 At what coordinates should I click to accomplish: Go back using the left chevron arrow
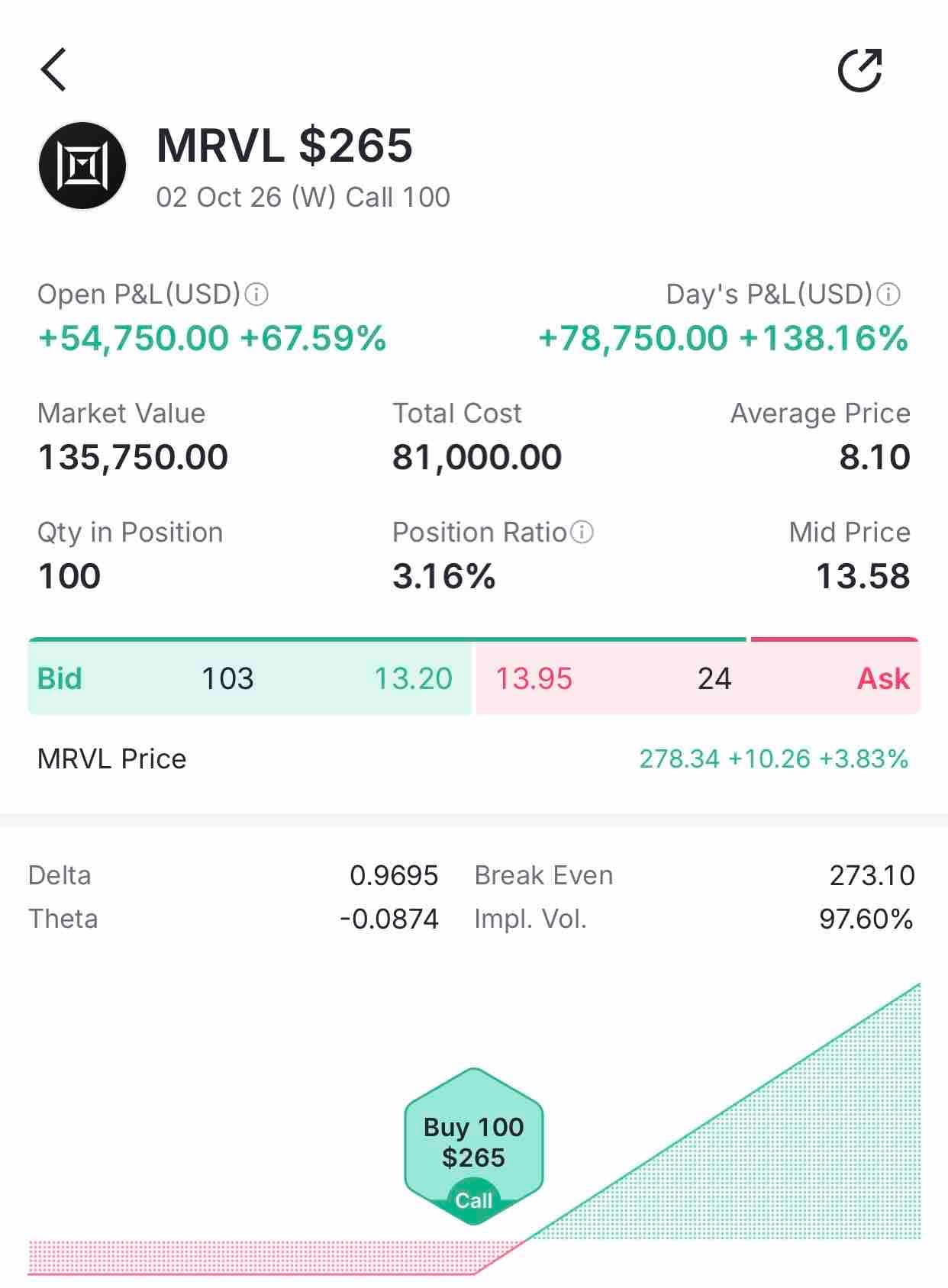click(53, 69)
